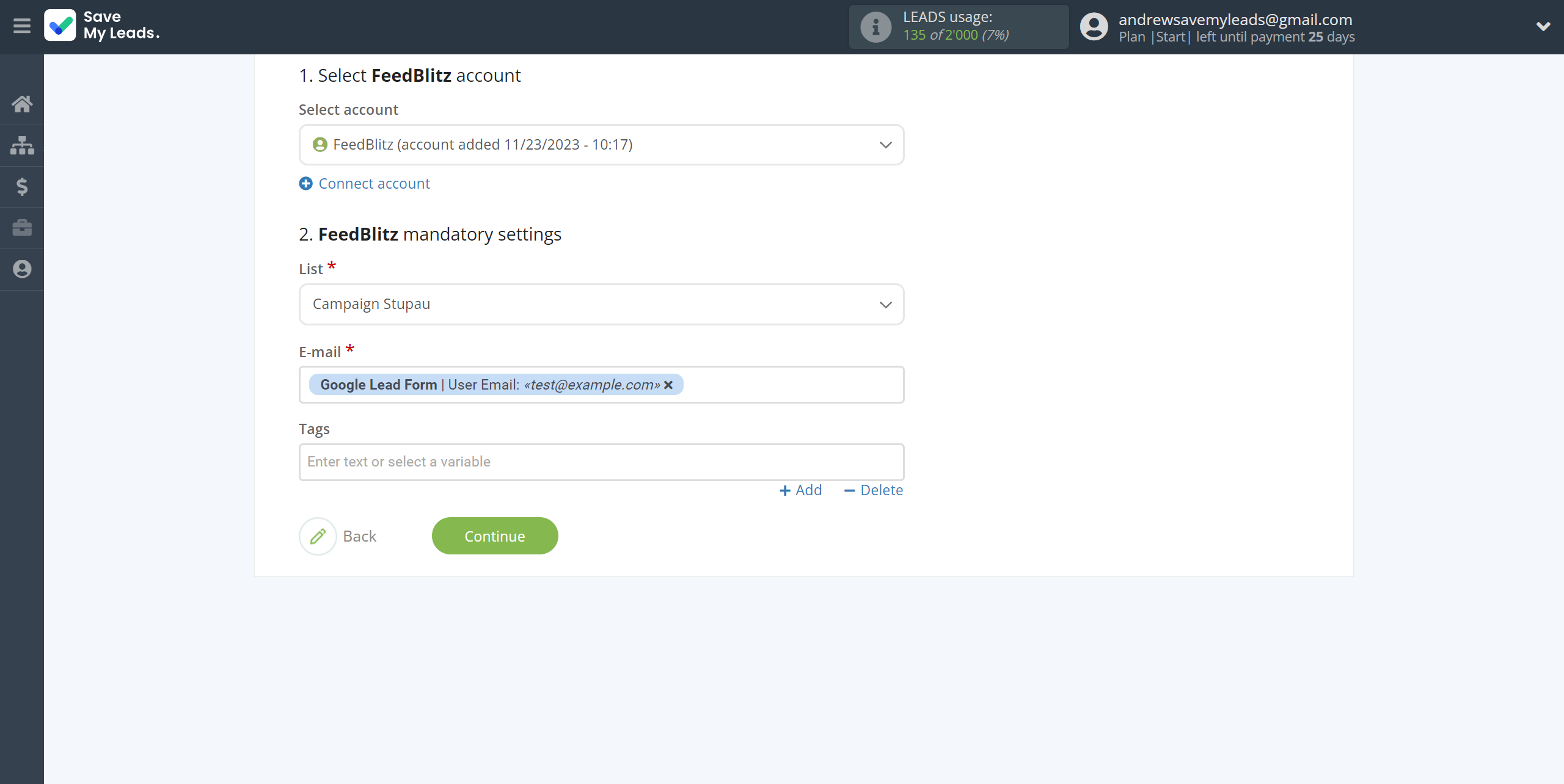Remove the User Email variable tag

[668, 385]
